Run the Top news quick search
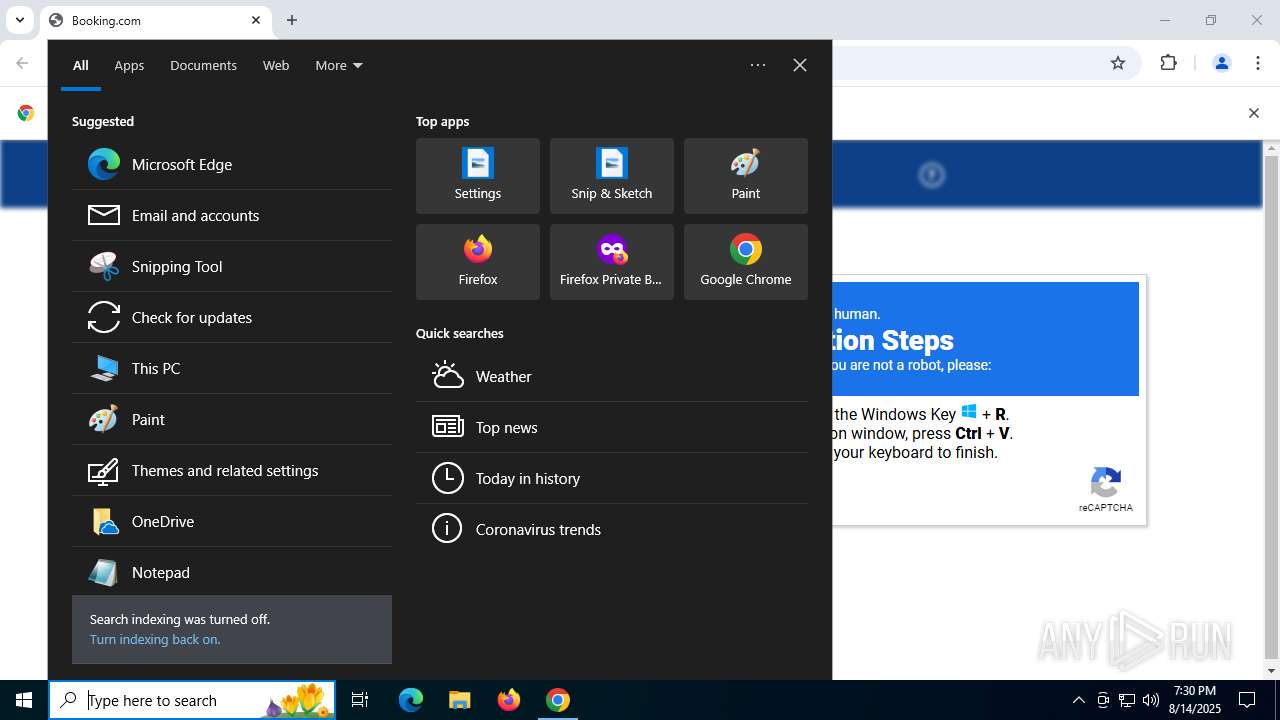The width and height of the screenshot is (1280, 720). click(x=612, y=427)
